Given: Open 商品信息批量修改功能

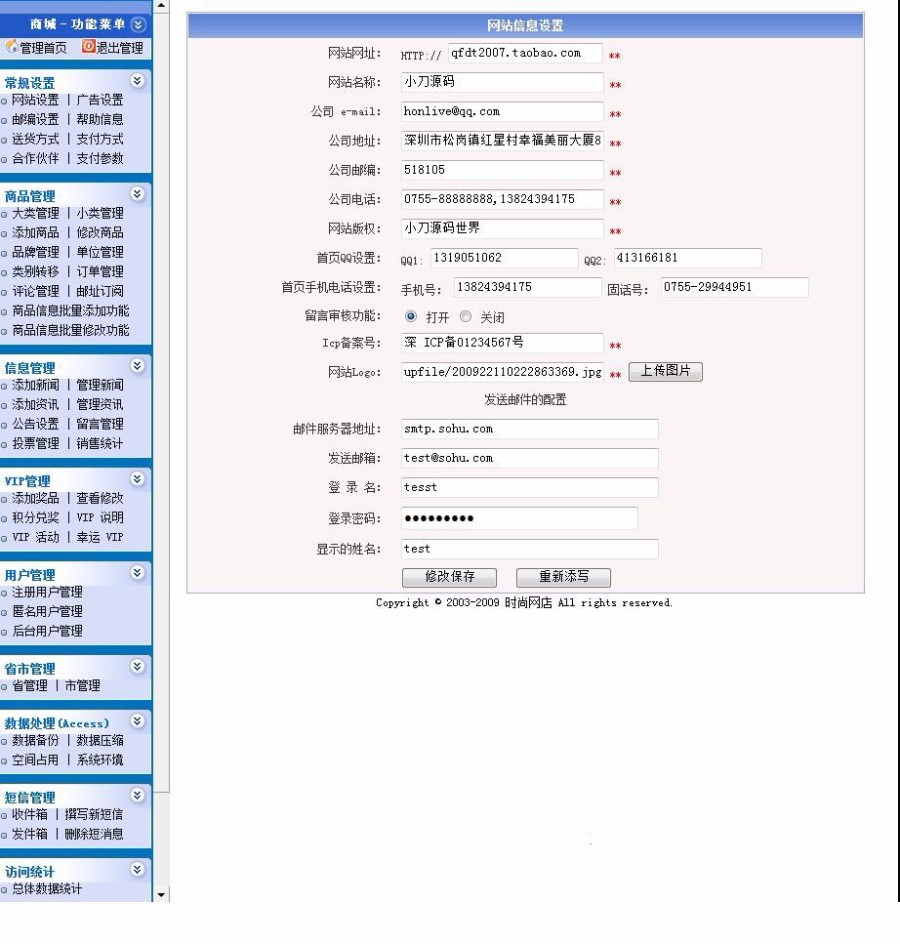Looking at the screenshot, I should click(x=70, y=330).
